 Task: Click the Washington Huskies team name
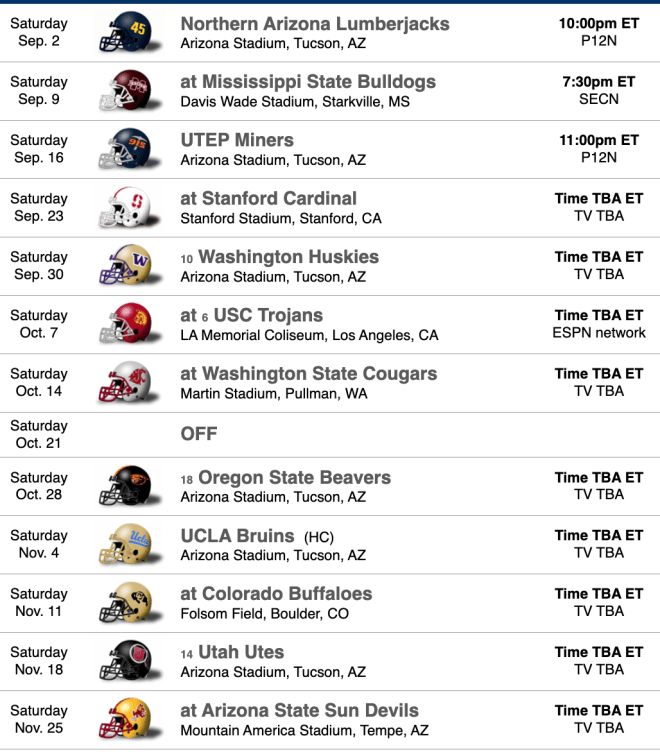288,257
